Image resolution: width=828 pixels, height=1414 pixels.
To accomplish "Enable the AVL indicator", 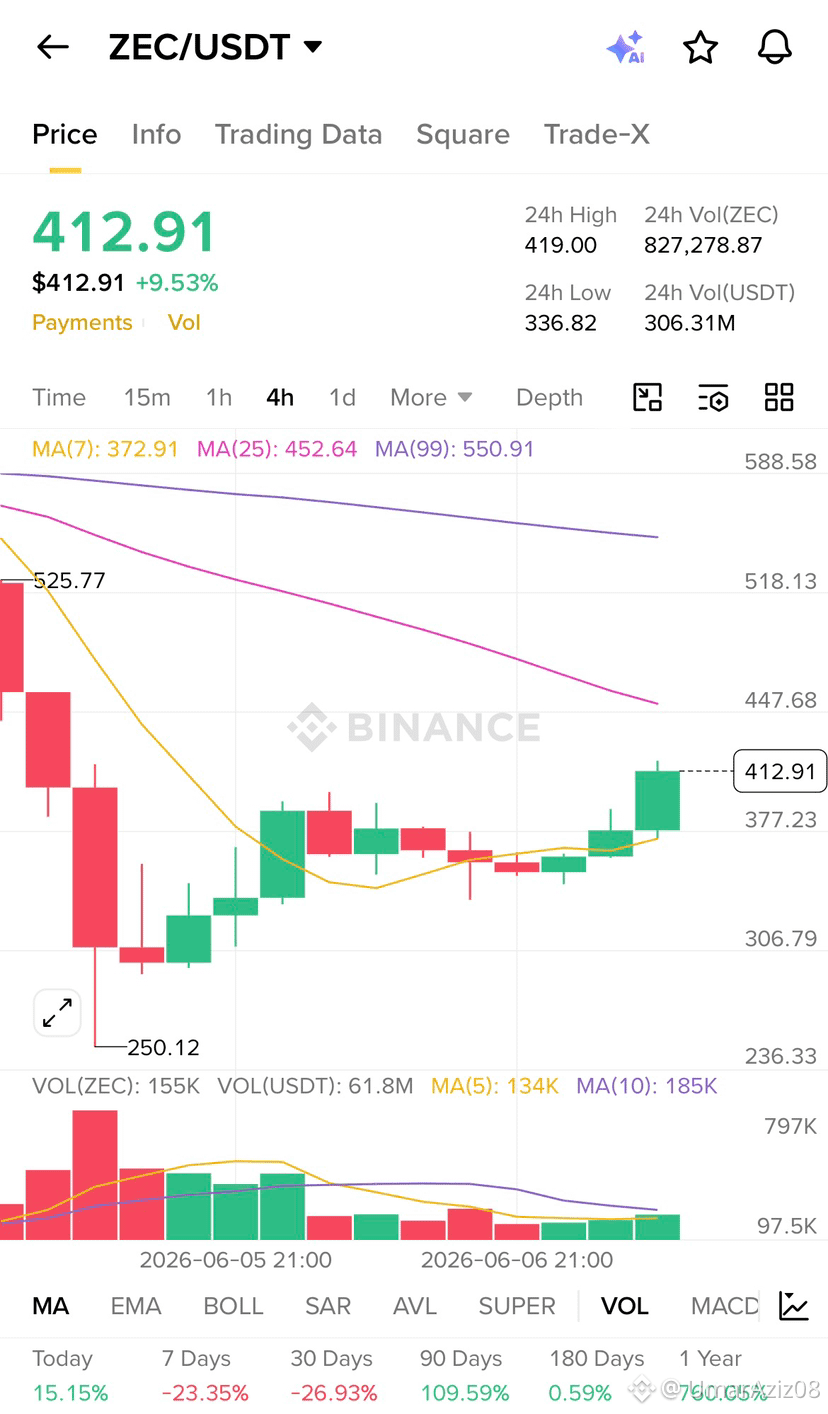I will (415, 1306).
